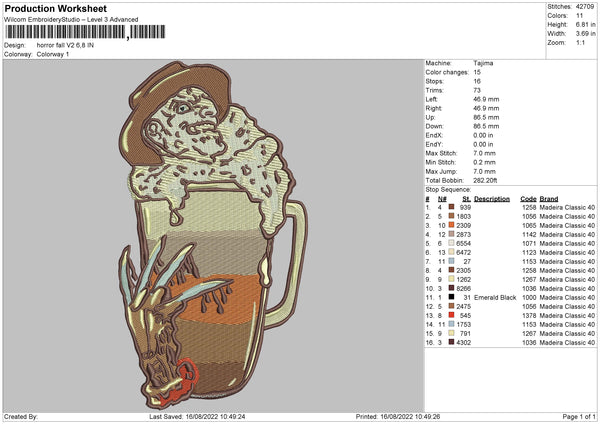
Task: Click the code 1378 in row 13
Action: (529, 315)
